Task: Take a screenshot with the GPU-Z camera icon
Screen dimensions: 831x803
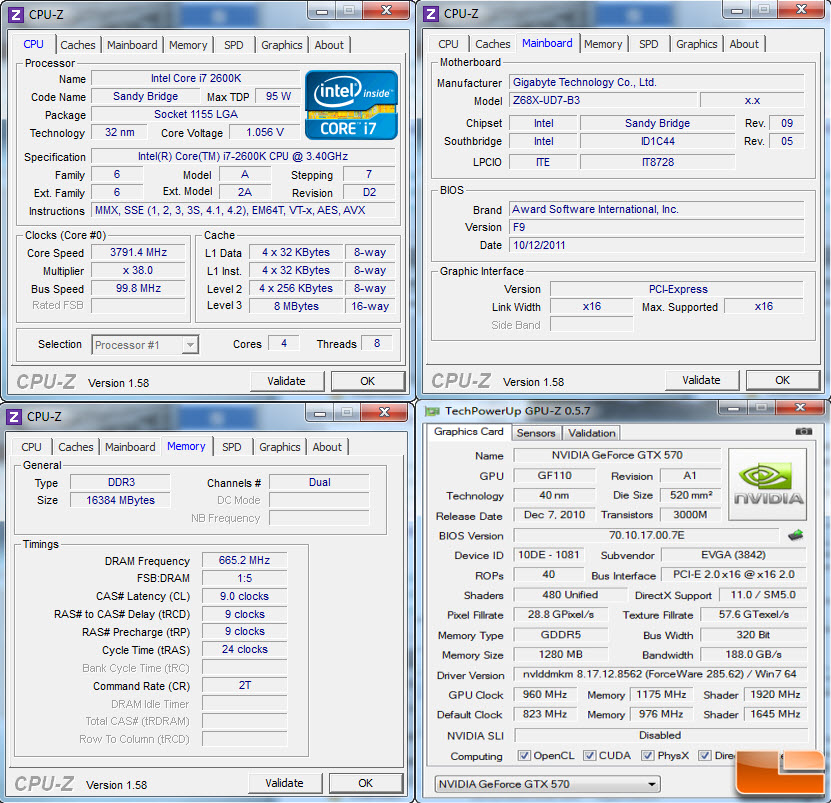Action: pyautogui.click(x=803, y=431)
